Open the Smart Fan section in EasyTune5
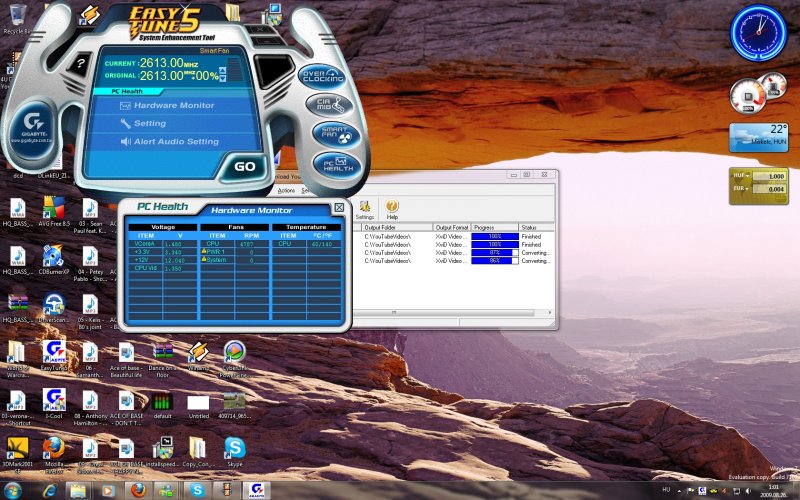The height and width of the screenshot is (500, 800). pos(336,135)
